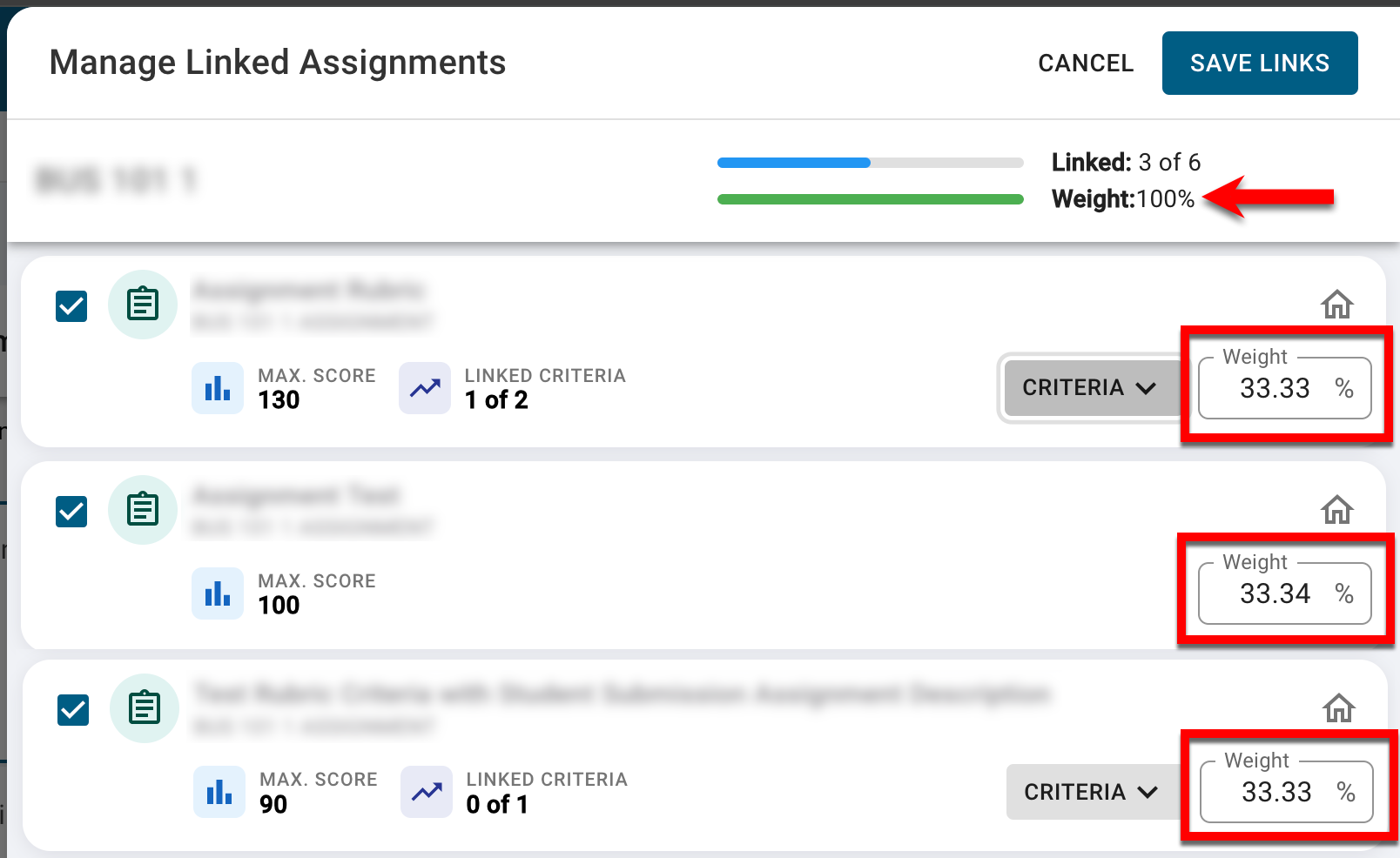Click the home icon on the second assignment
The width and height of the screenshot is (1400, 858).
[x=1336, y=510]
